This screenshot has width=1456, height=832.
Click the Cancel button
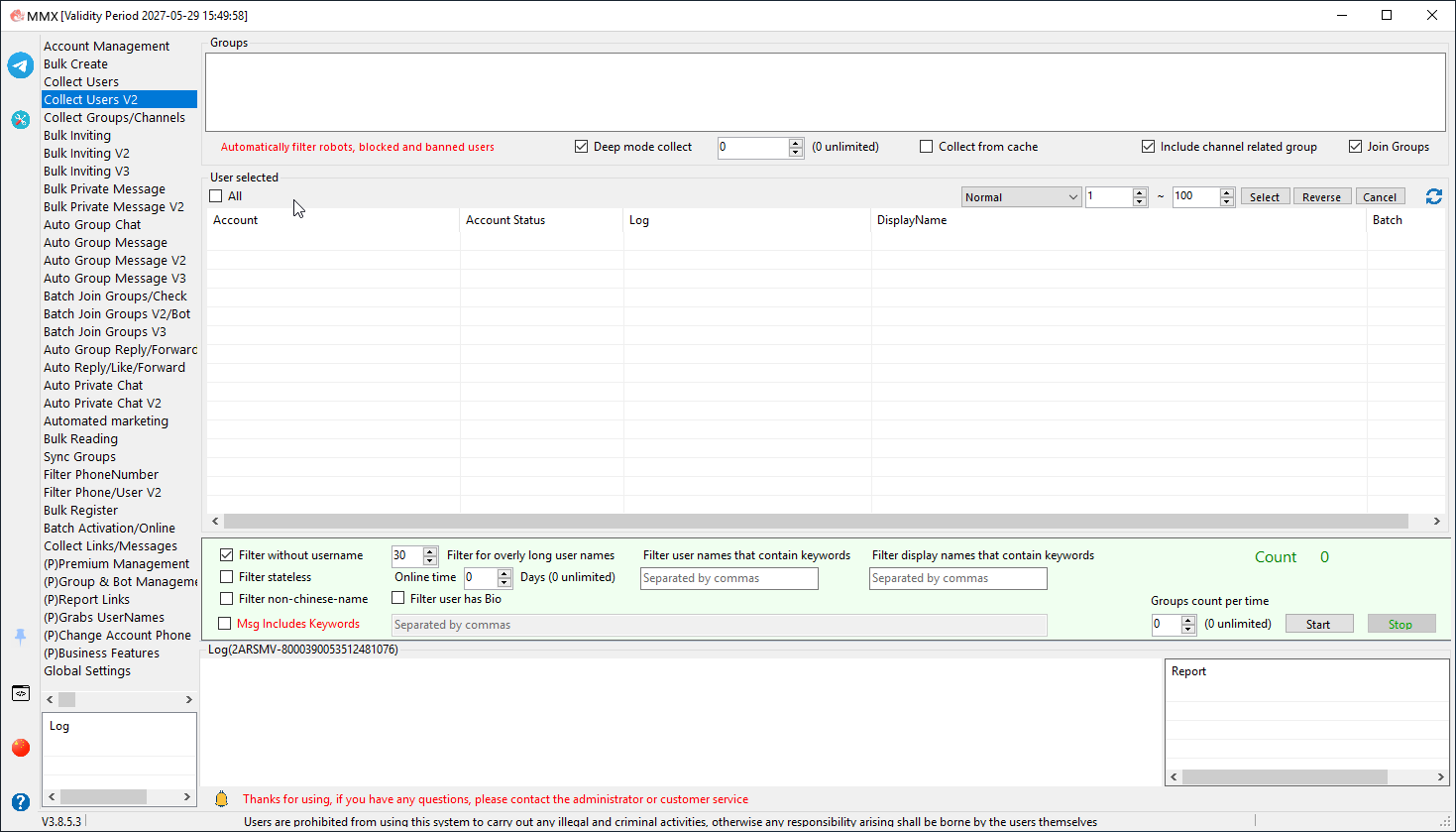coord(1380,196)
